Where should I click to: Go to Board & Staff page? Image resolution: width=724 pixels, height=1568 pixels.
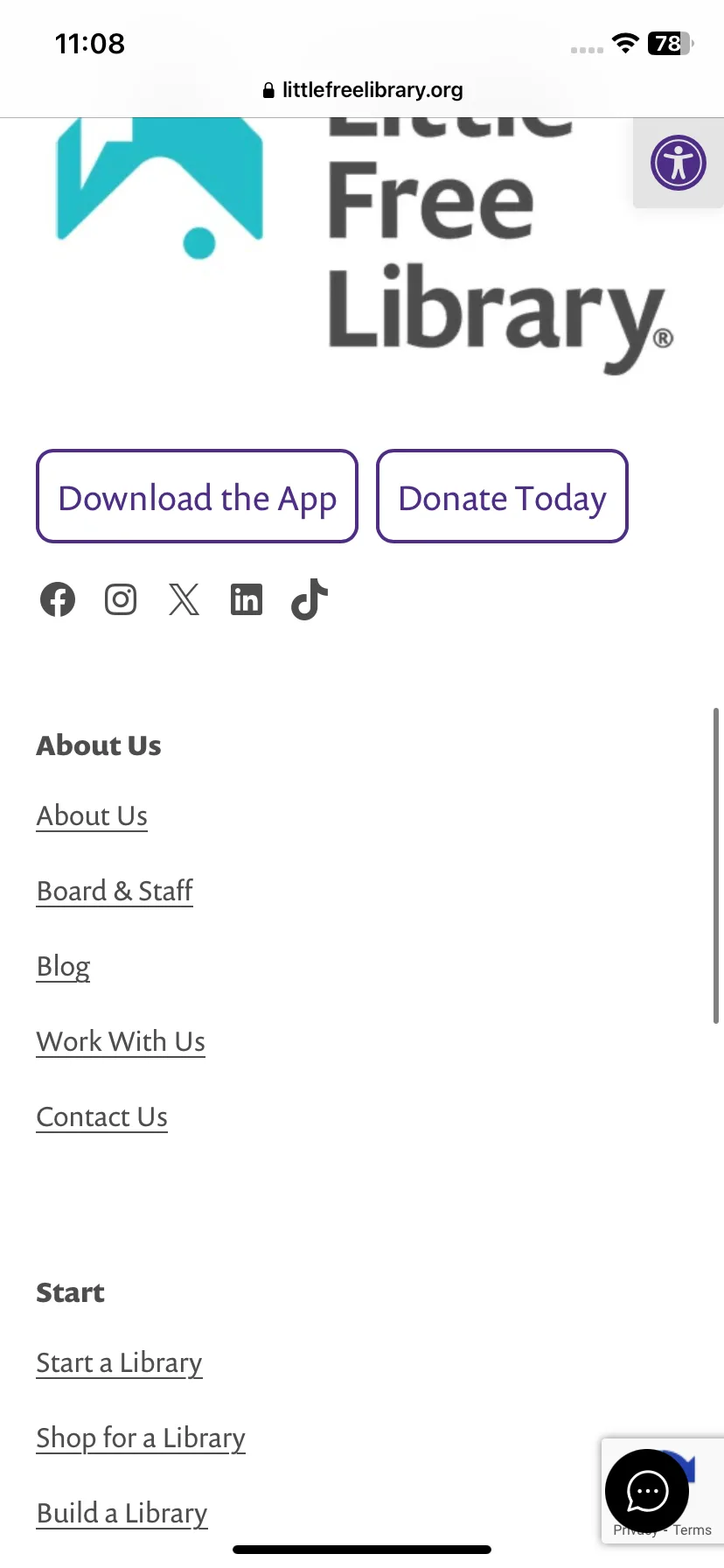[x=115, y=891]
